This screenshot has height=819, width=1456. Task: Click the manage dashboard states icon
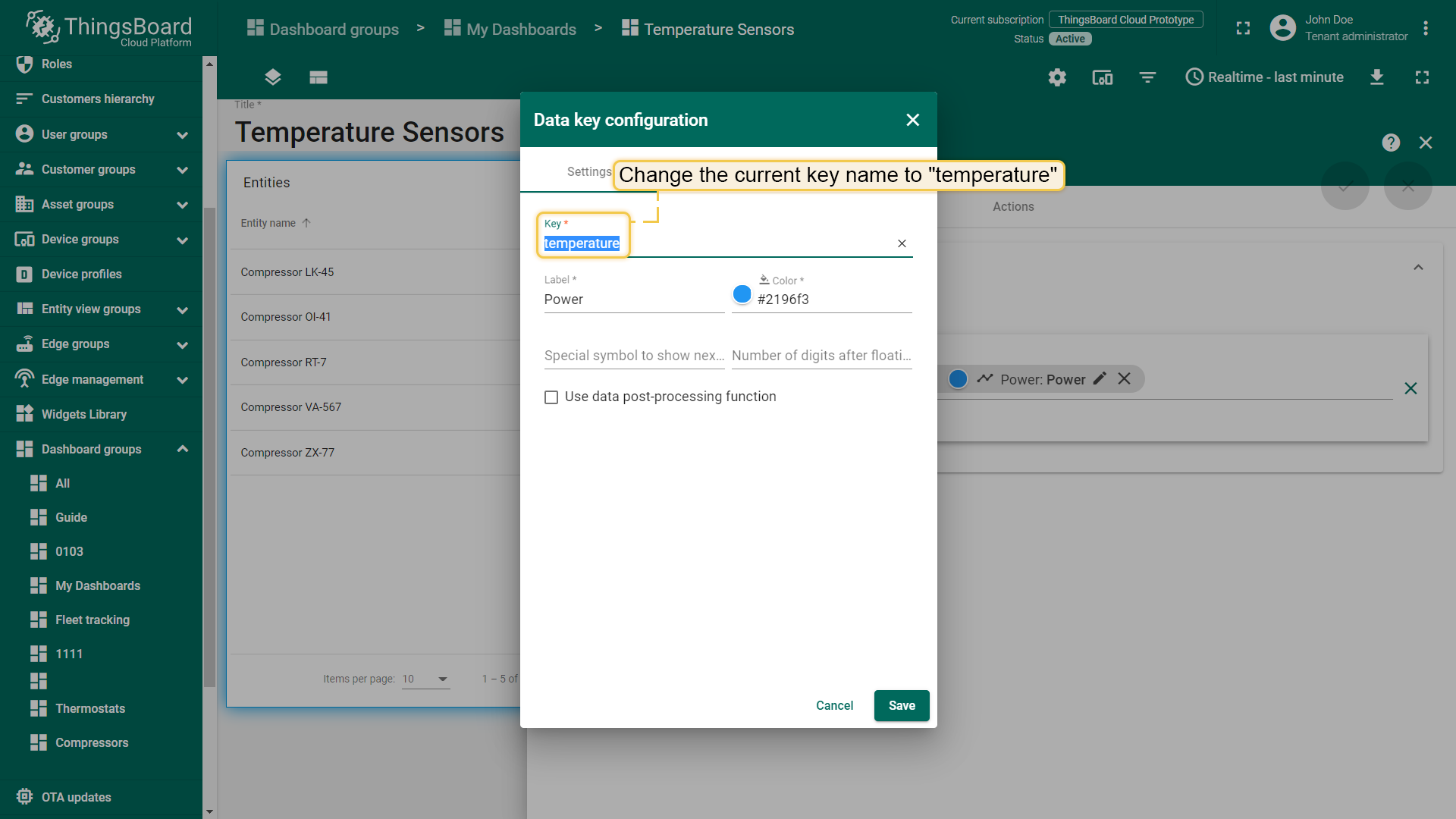(318, 77)
